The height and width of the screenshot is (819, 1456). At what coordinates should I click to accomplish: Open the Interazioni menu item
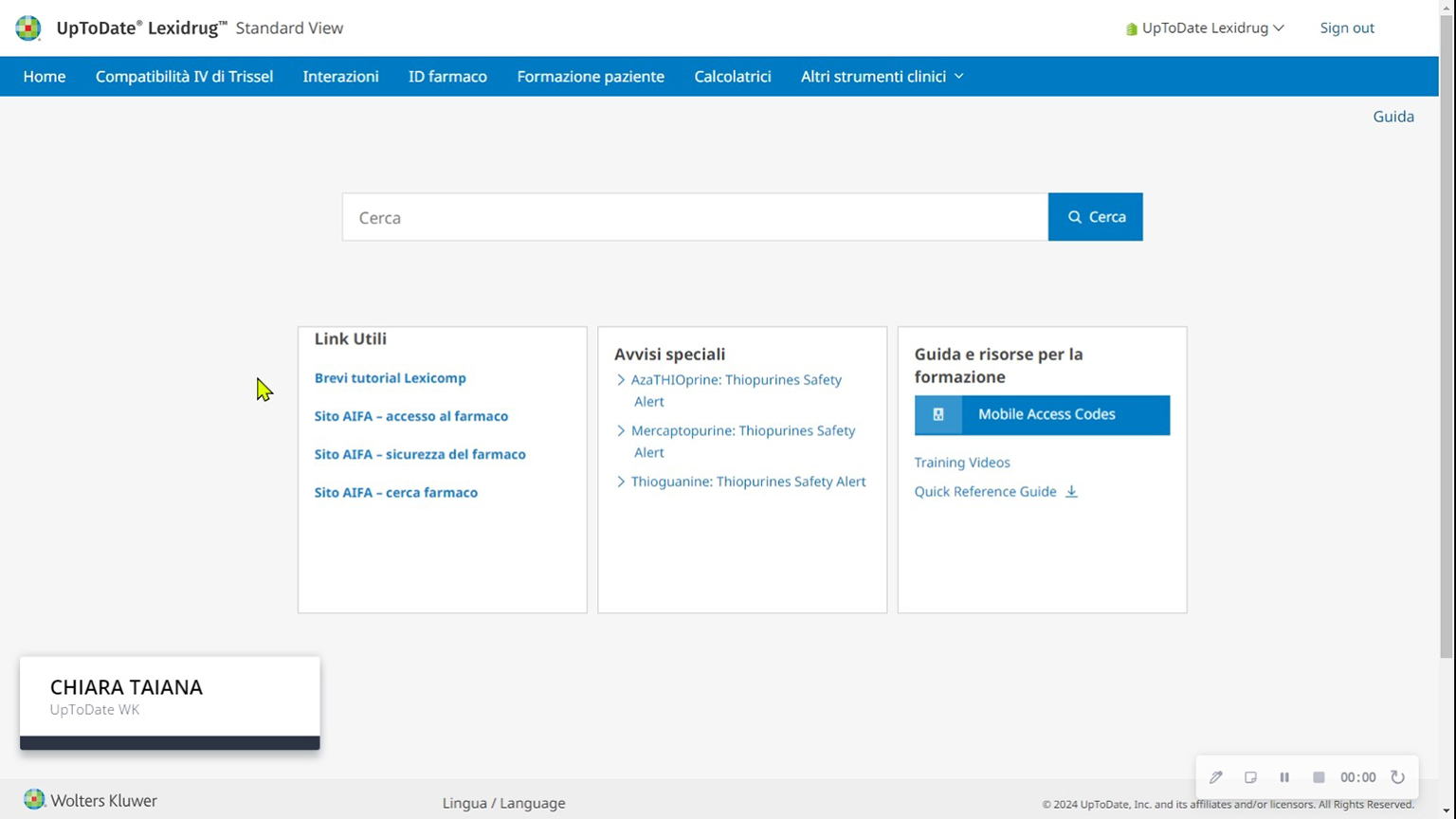[340, 77]
